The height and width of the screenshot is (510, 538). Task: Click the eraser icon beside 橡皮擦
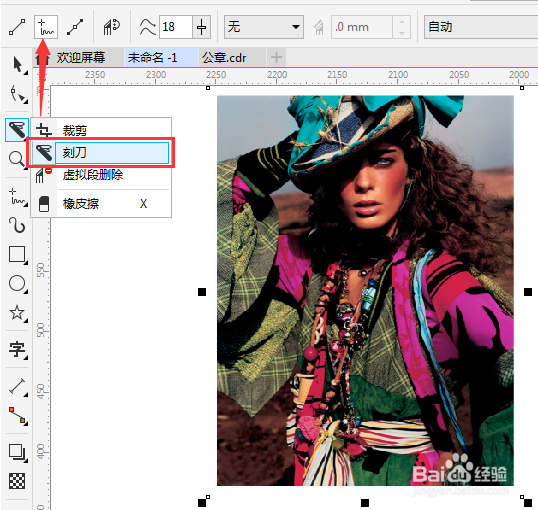pos(44,204)
